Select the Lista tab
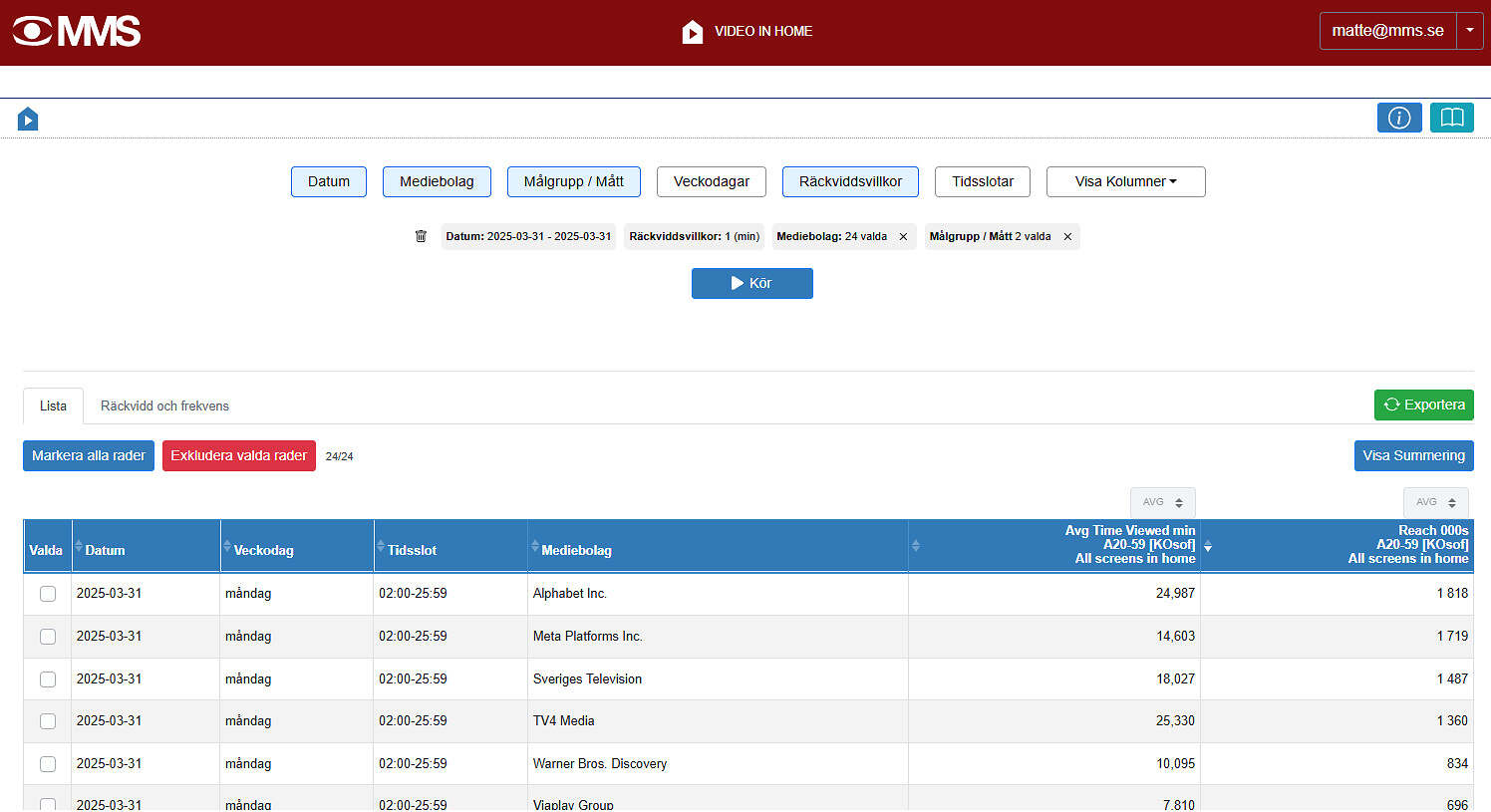1491x812 pixels. (x=53, y=406)
